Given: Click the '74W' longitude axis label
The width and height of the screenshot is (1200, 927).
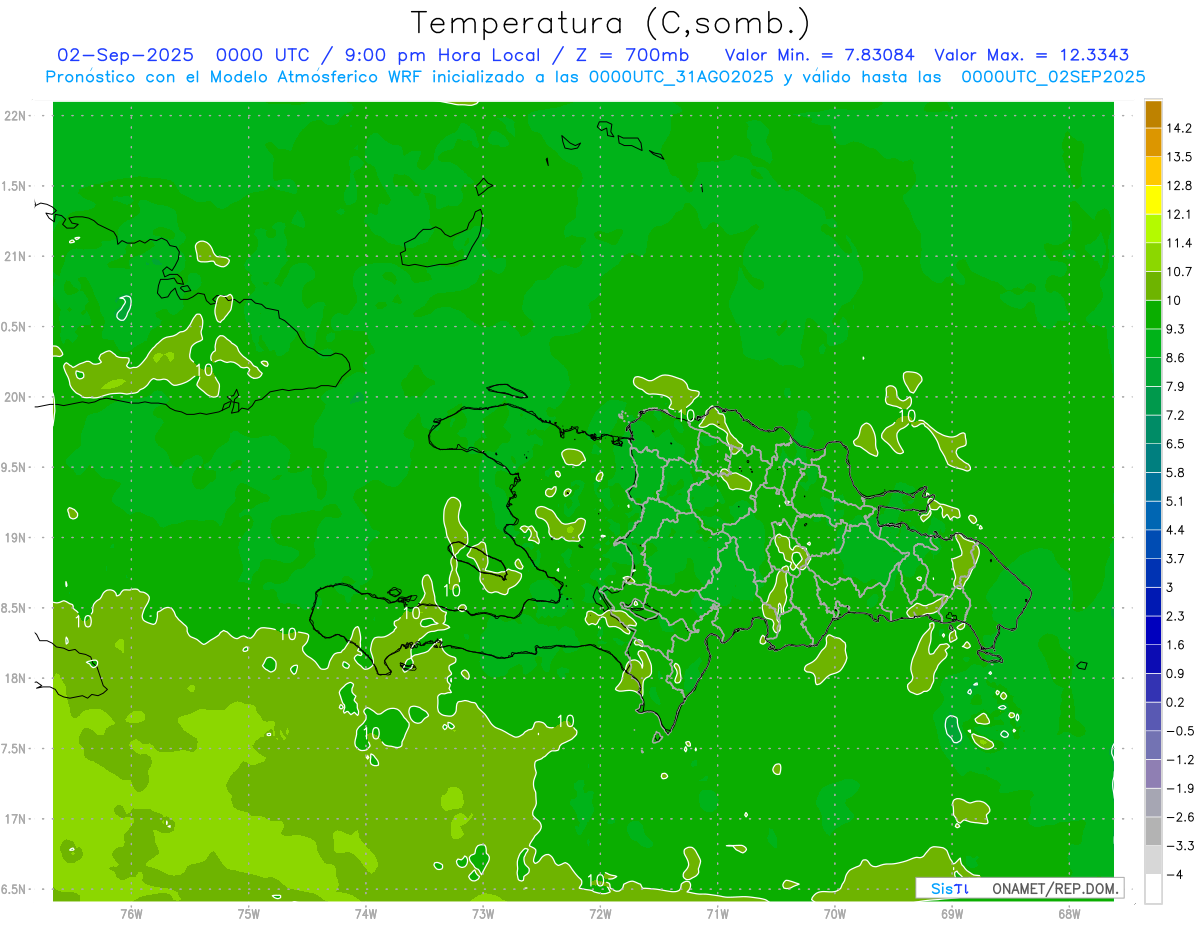Looking at the screenshot, I should 366,913.
